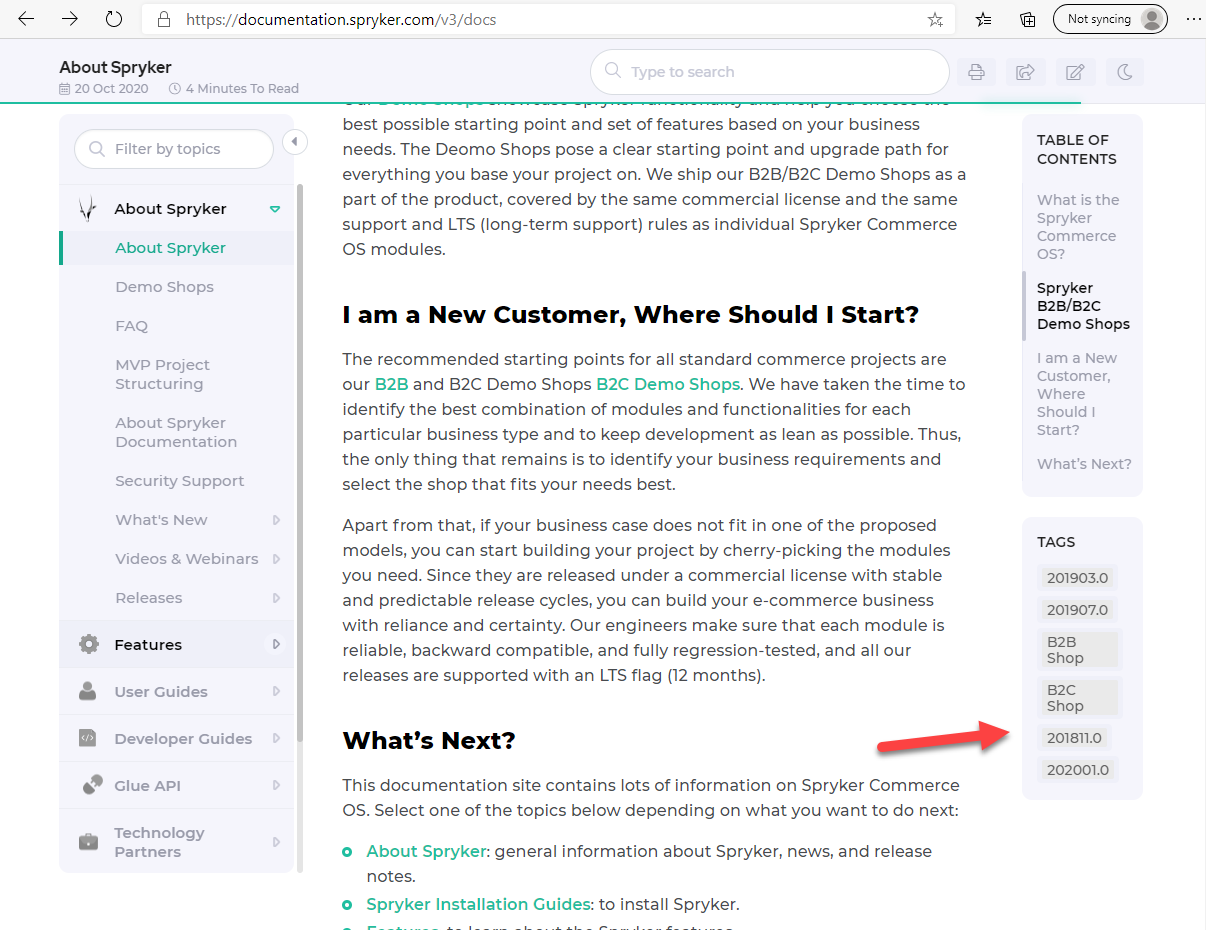Select the 201907.0 tag

click(1077, 610)
